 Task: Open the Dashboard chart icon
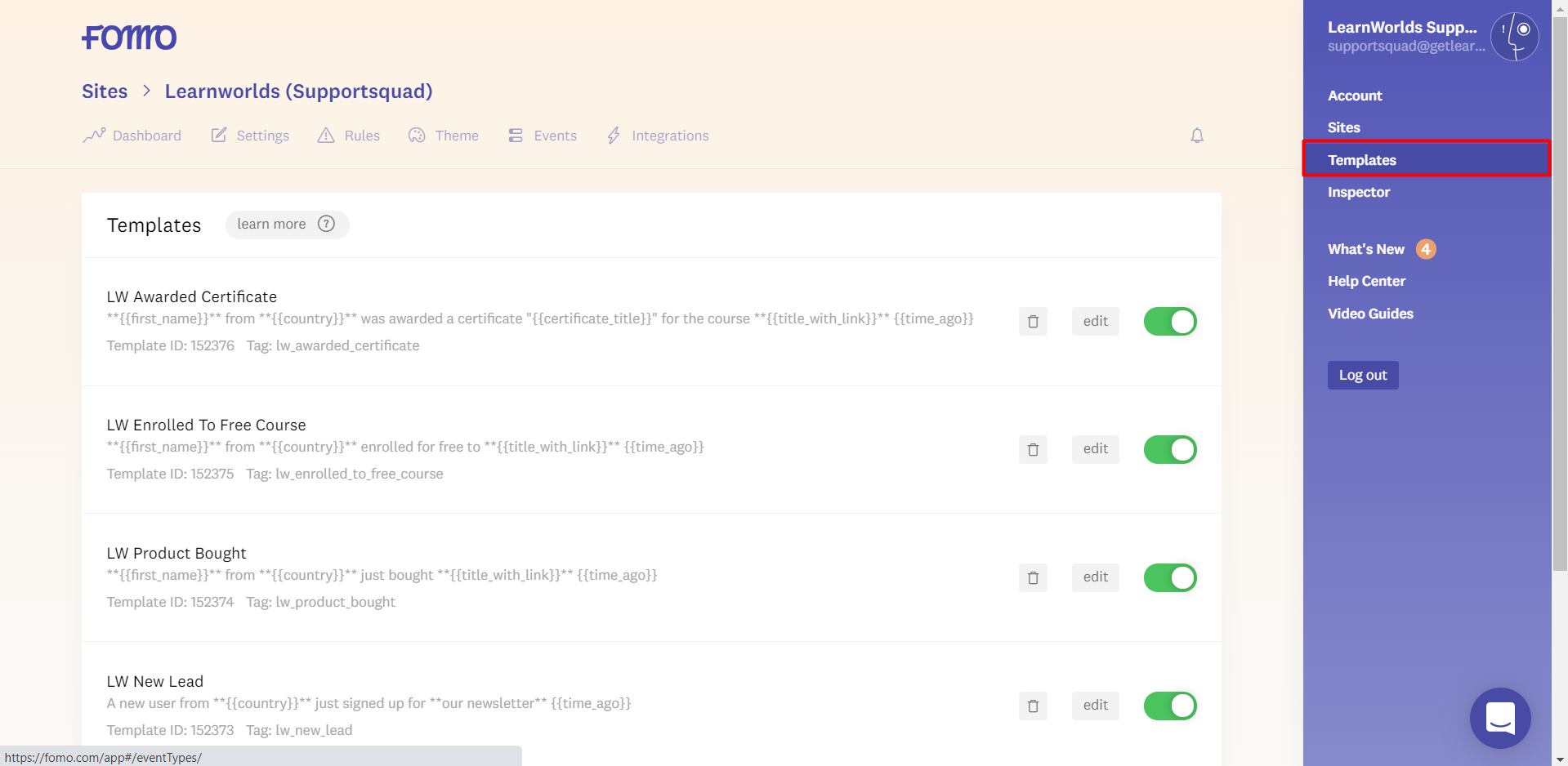pyautogui.click(x=96, y=135)
